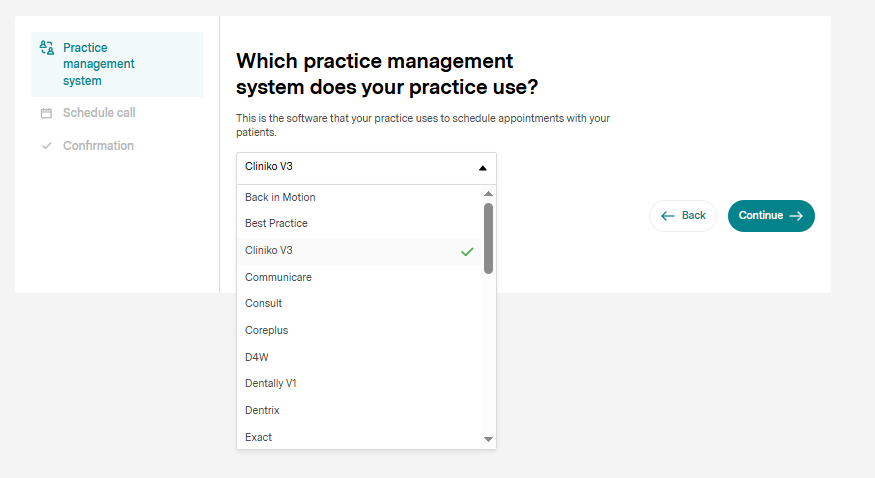Collapse the Cliniko V3 dropdown arrow

coord(482,168)
